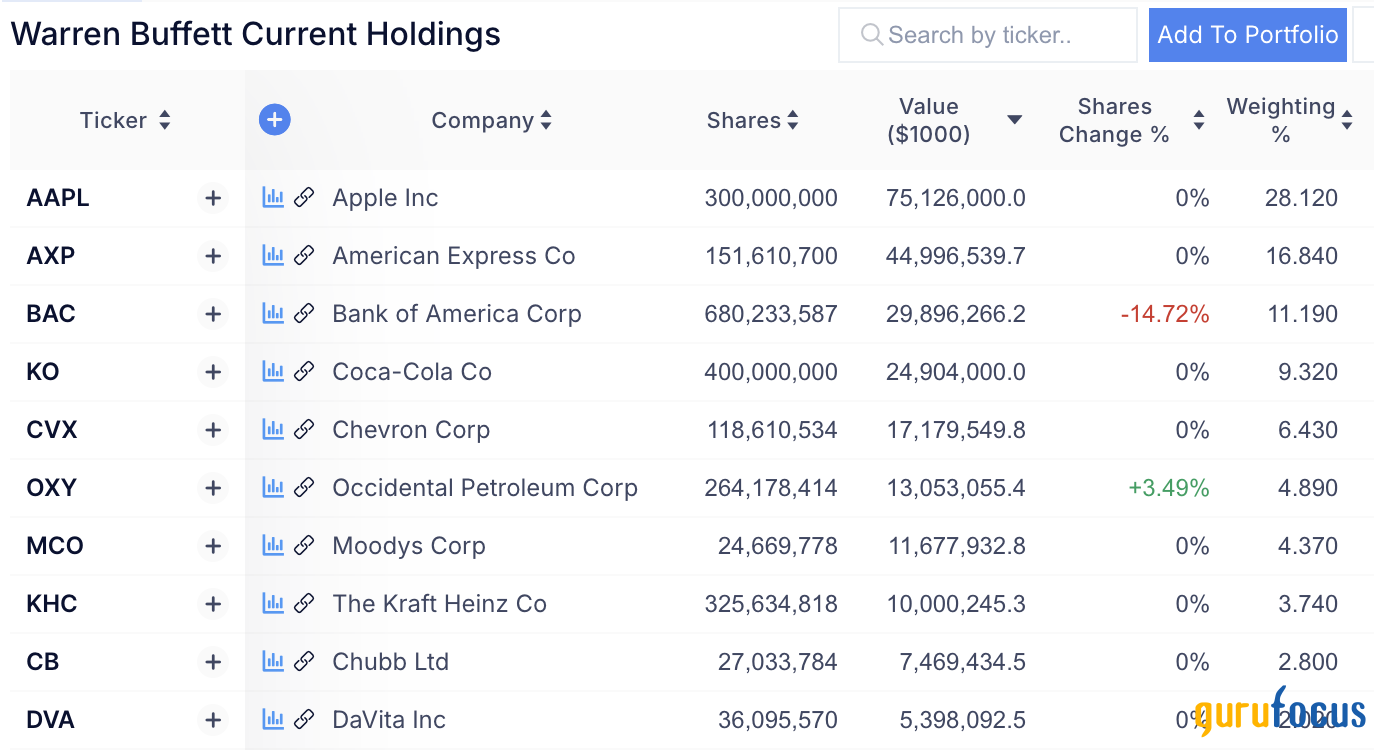The image size is (1374, 750).
Task: Click the link icon beside Chubb Ltd
Action: (304, 662)
